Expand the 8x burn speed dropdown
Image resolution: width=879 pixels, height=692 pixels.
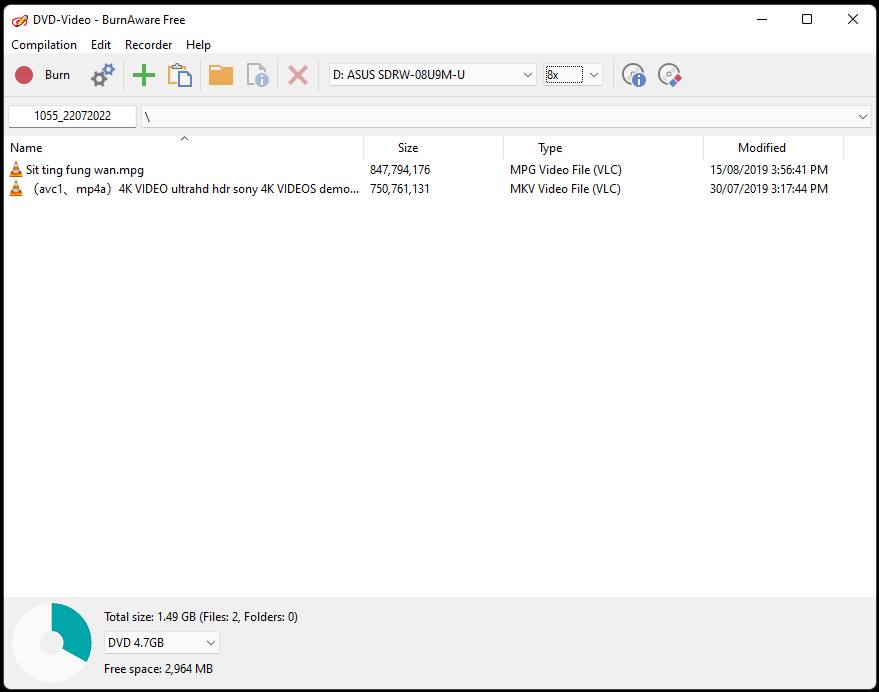click(593, 74)
